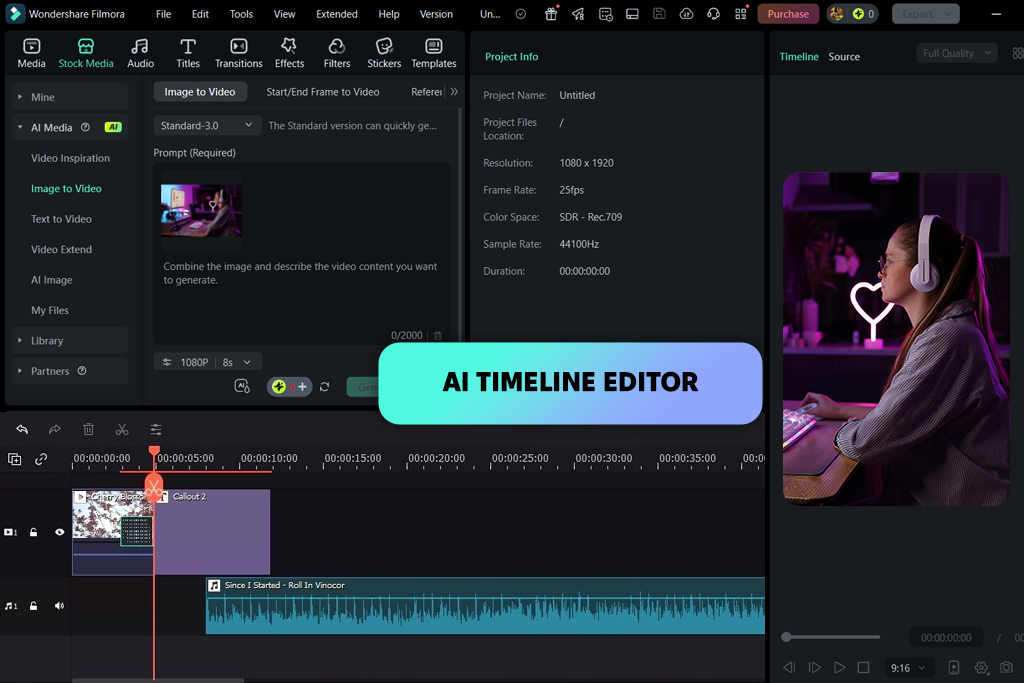Open the 1080P 8s settings dropdown
Viewport: 1024px width, 683px height.
[208, 362]
